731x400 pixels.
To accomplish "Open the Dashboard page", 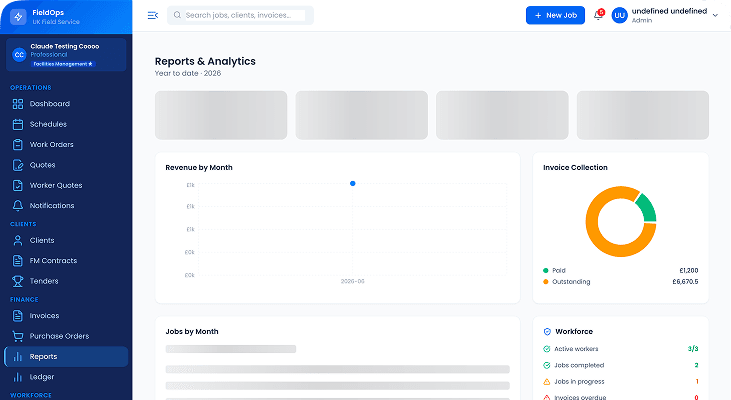I will point(66,104).
